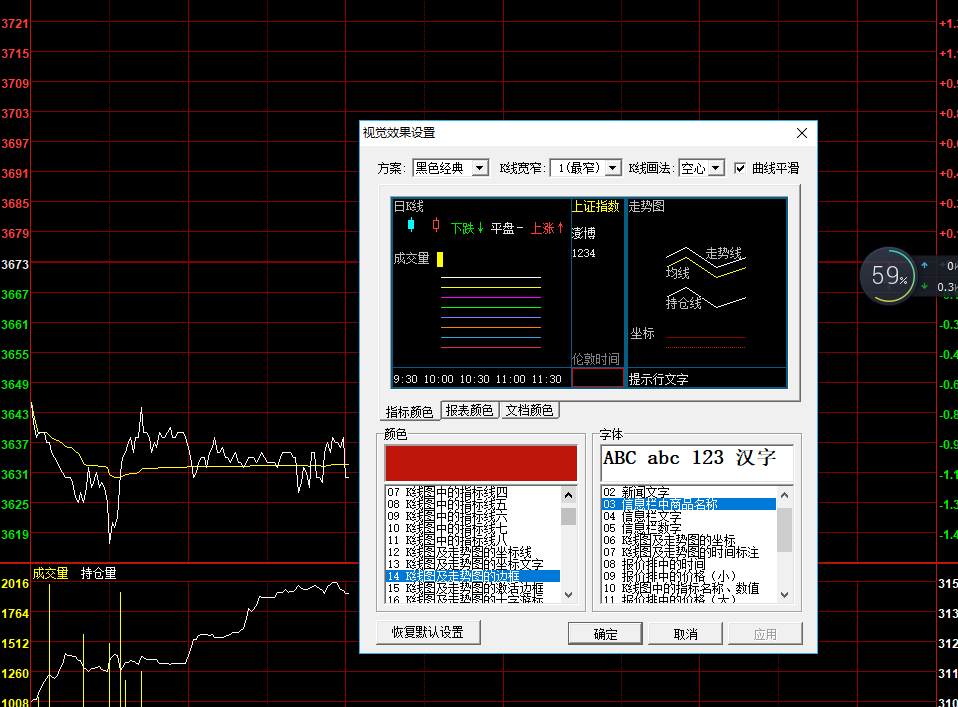The height and width of the screenshot is (707, 958).
Task: Click the cyan candlestick icon in preview
Action: (x=411, y=225)
